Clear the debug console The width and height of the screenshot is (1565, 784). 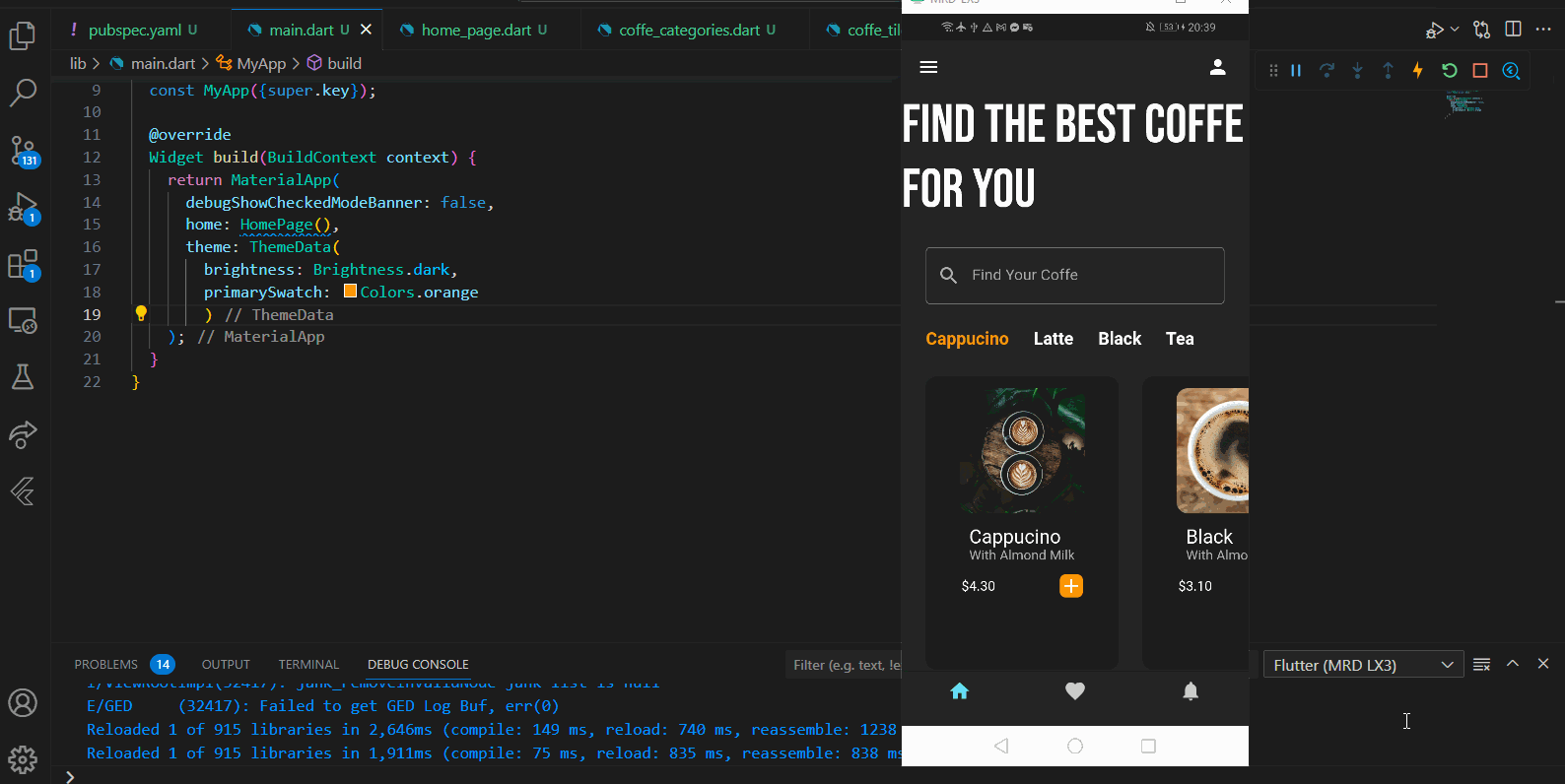click(1481, 665)
